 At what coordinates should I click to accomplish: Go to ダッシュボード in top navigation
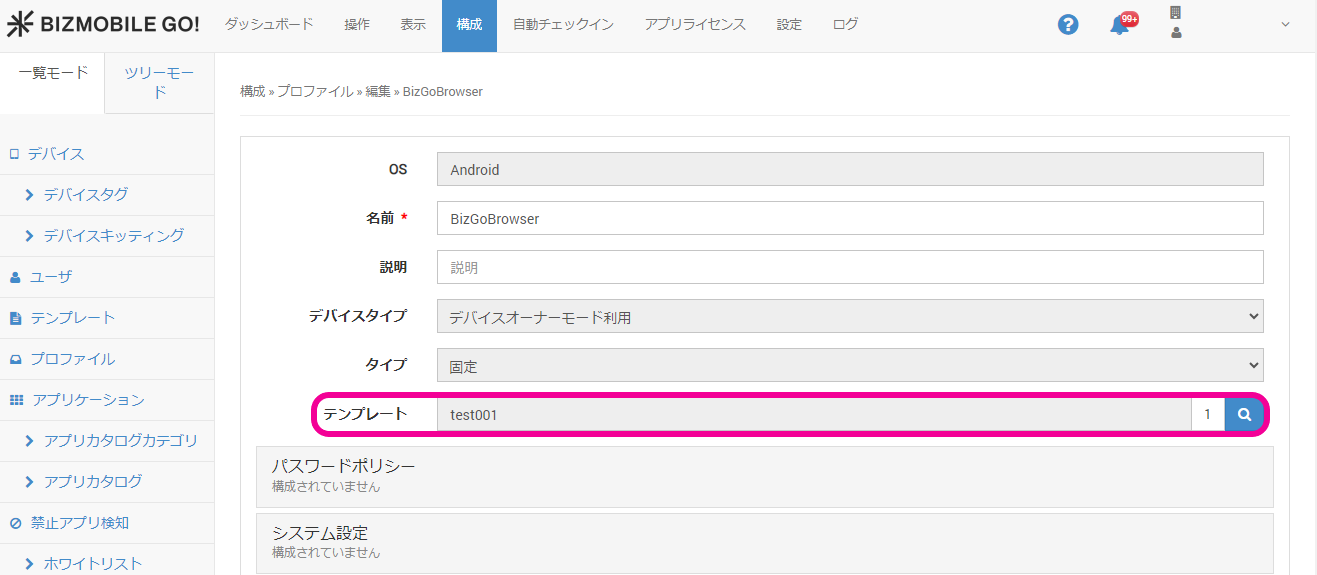tap(268, 25)
